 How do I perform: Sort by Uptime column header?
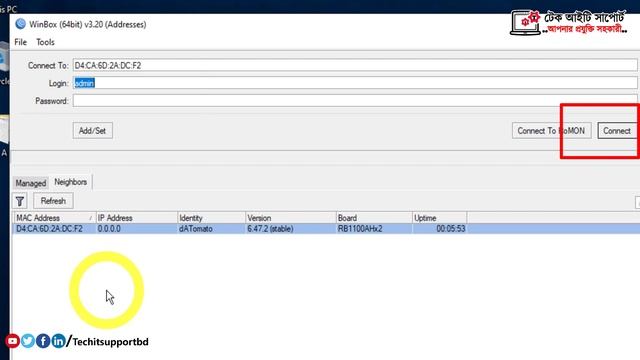coord(439,218)
